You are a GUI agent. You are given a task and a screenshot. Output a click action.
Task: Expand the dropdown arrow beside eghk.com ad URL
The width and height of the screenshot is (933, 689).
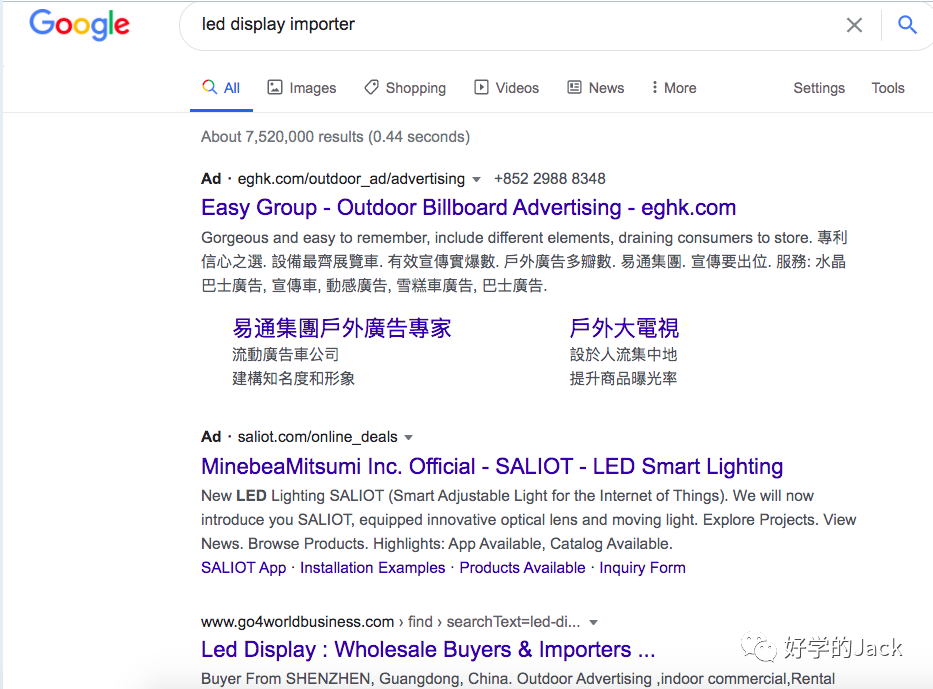476,179
